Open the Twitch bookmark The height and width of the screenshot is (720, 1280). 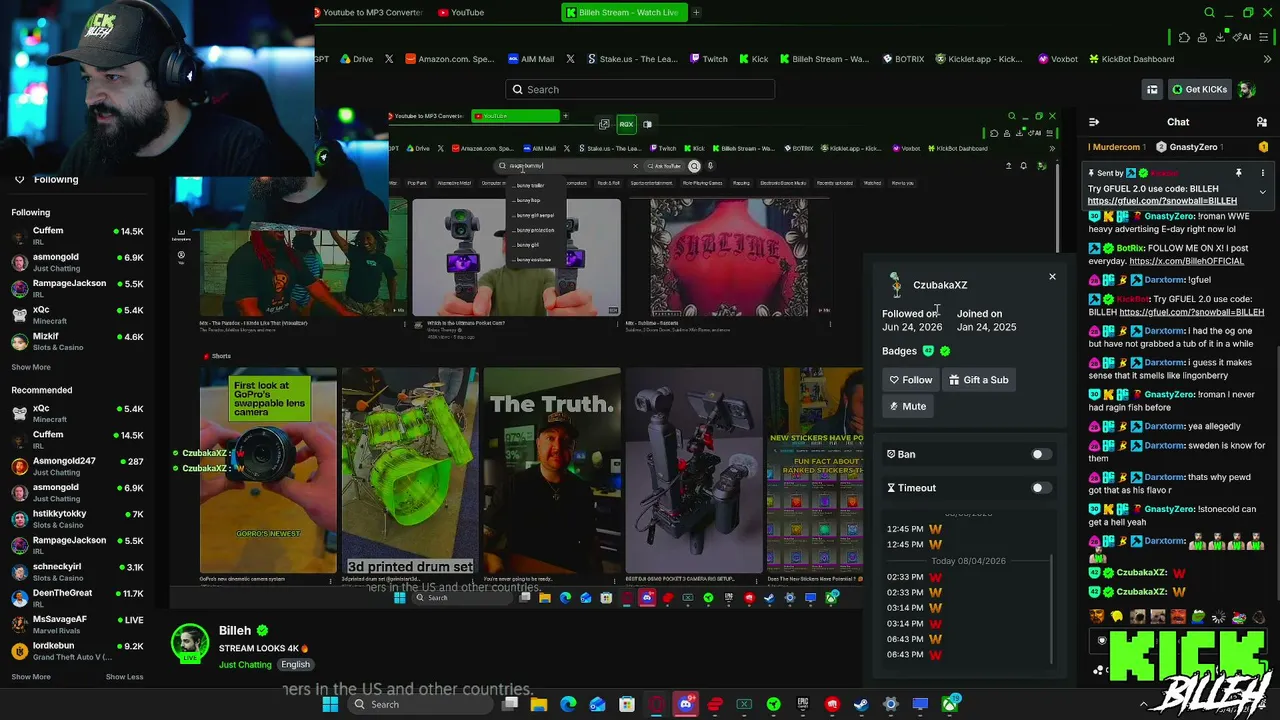(x=708, y=59)
